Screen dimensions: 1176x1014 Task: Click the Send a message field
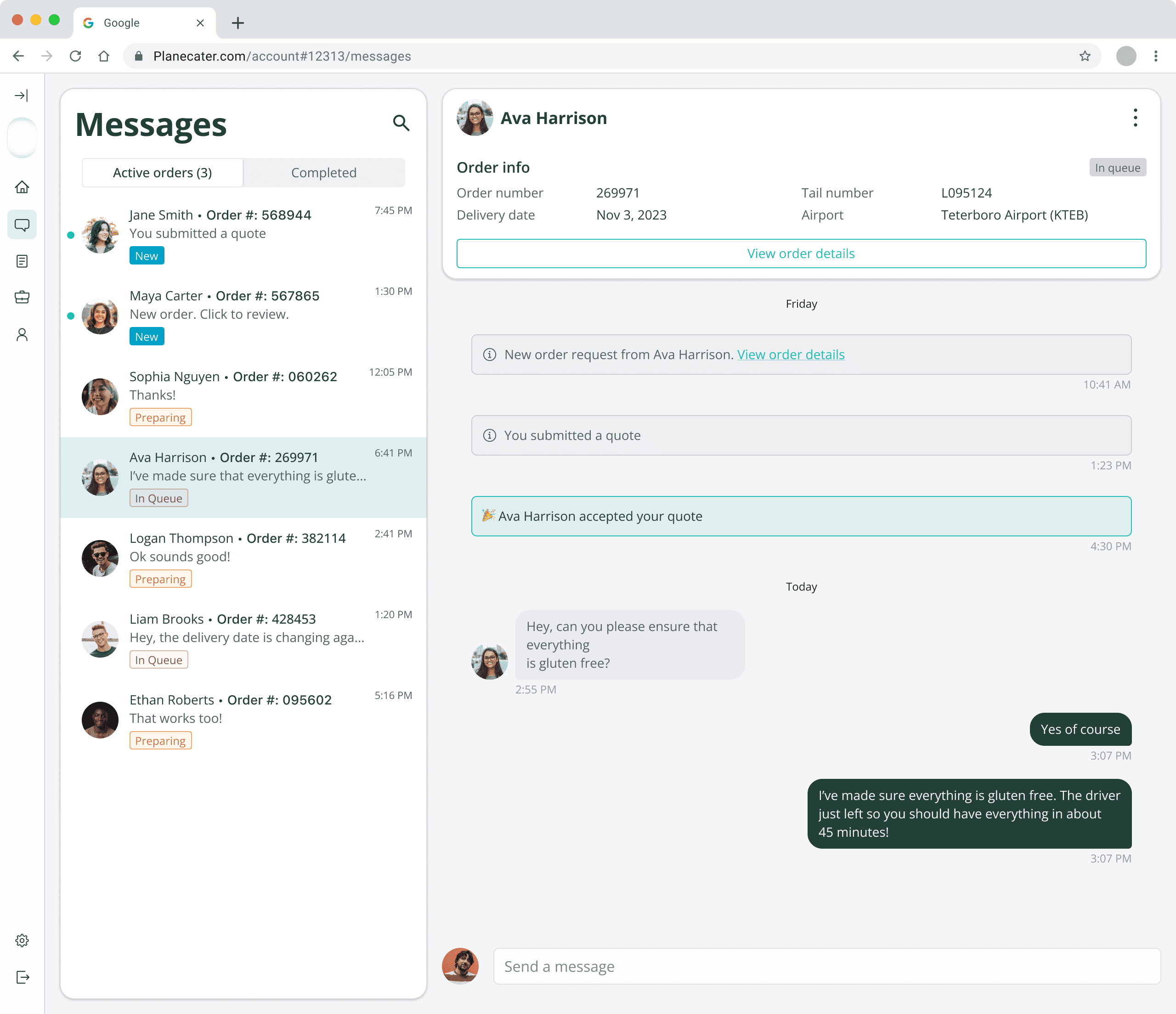(x=826, y=966)
